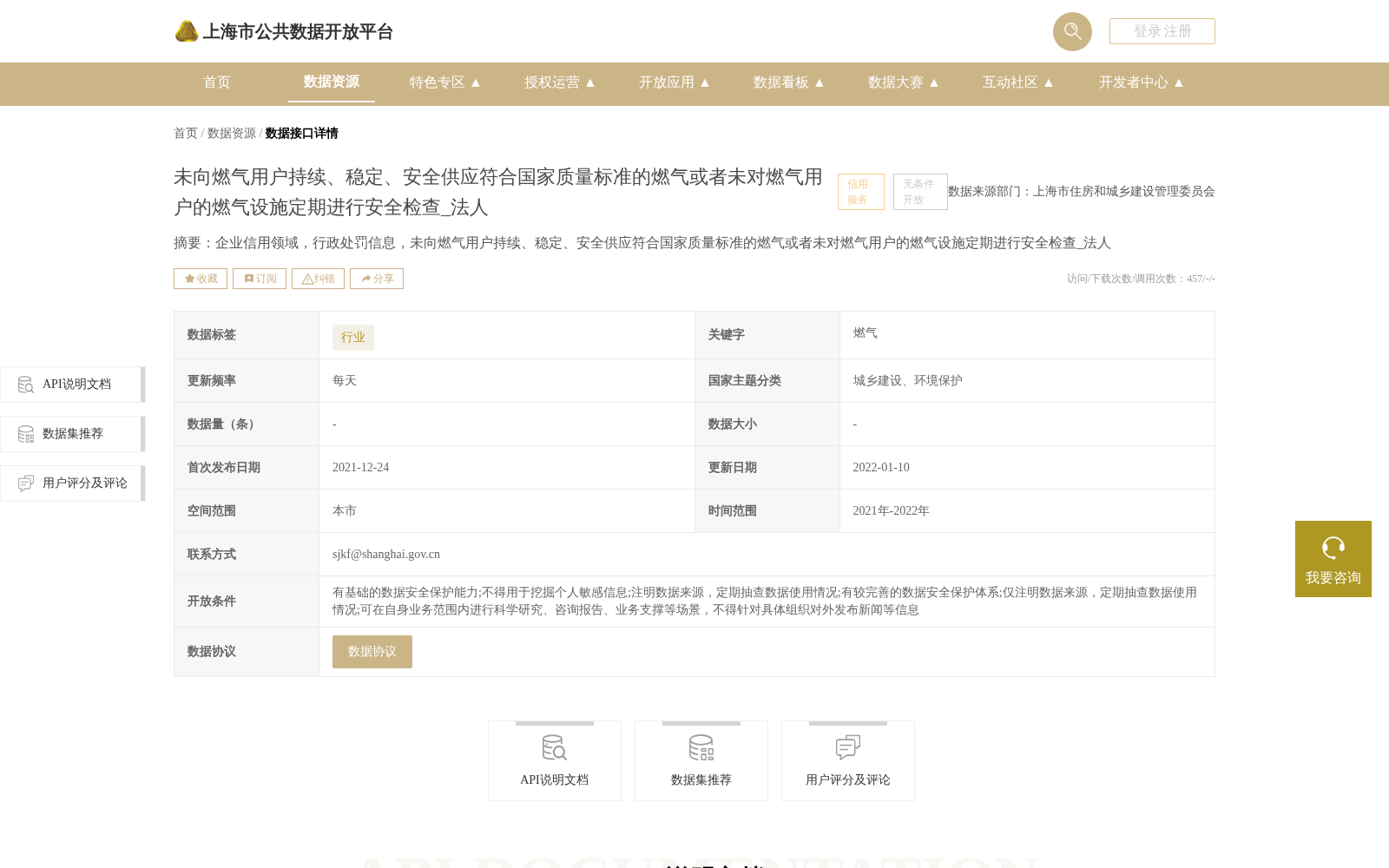Click the first publish date 2021-12-24

pos(361,468)
